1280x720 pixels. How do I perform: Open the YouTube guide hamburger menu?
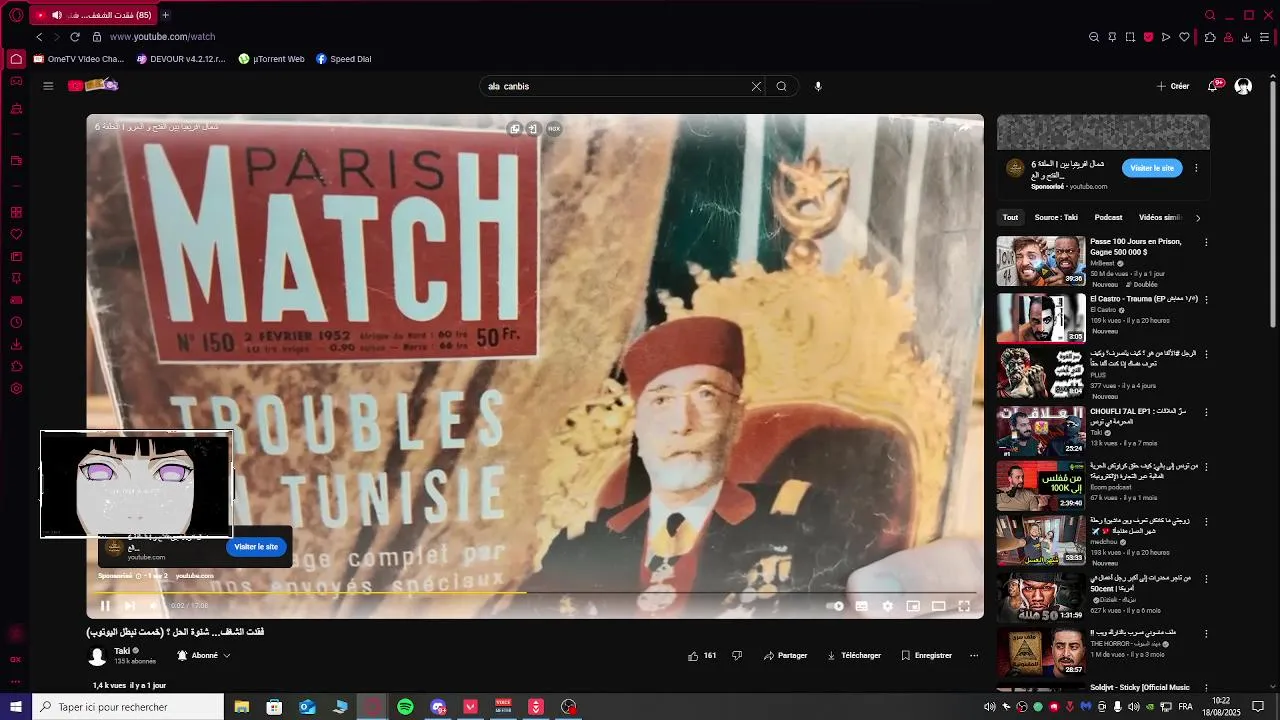(48, 86)
